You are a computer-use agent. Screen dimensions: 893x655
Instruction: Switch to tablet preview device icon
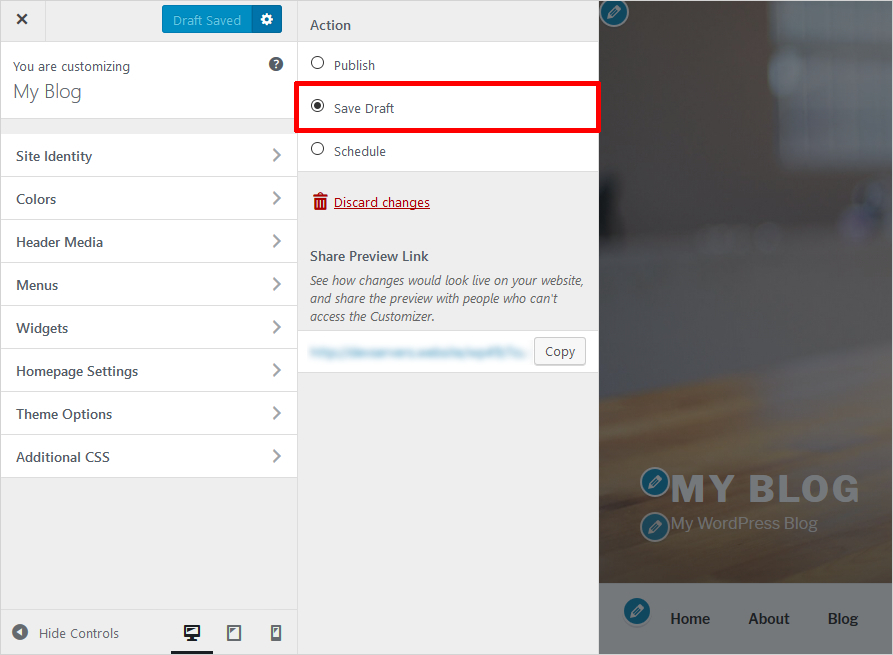pos(234,633)
